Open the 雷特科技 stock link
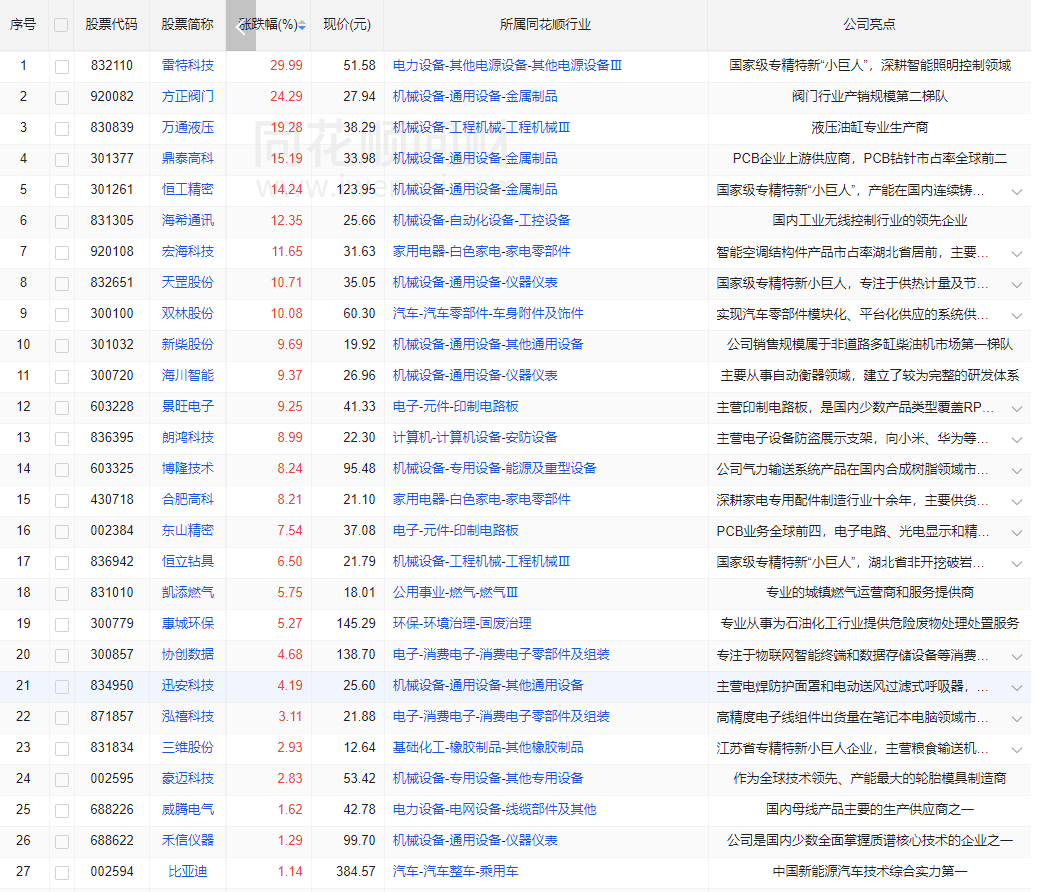Image resolution: width=1037 pixels, height=892 pixels. click(x=188, y=65)
